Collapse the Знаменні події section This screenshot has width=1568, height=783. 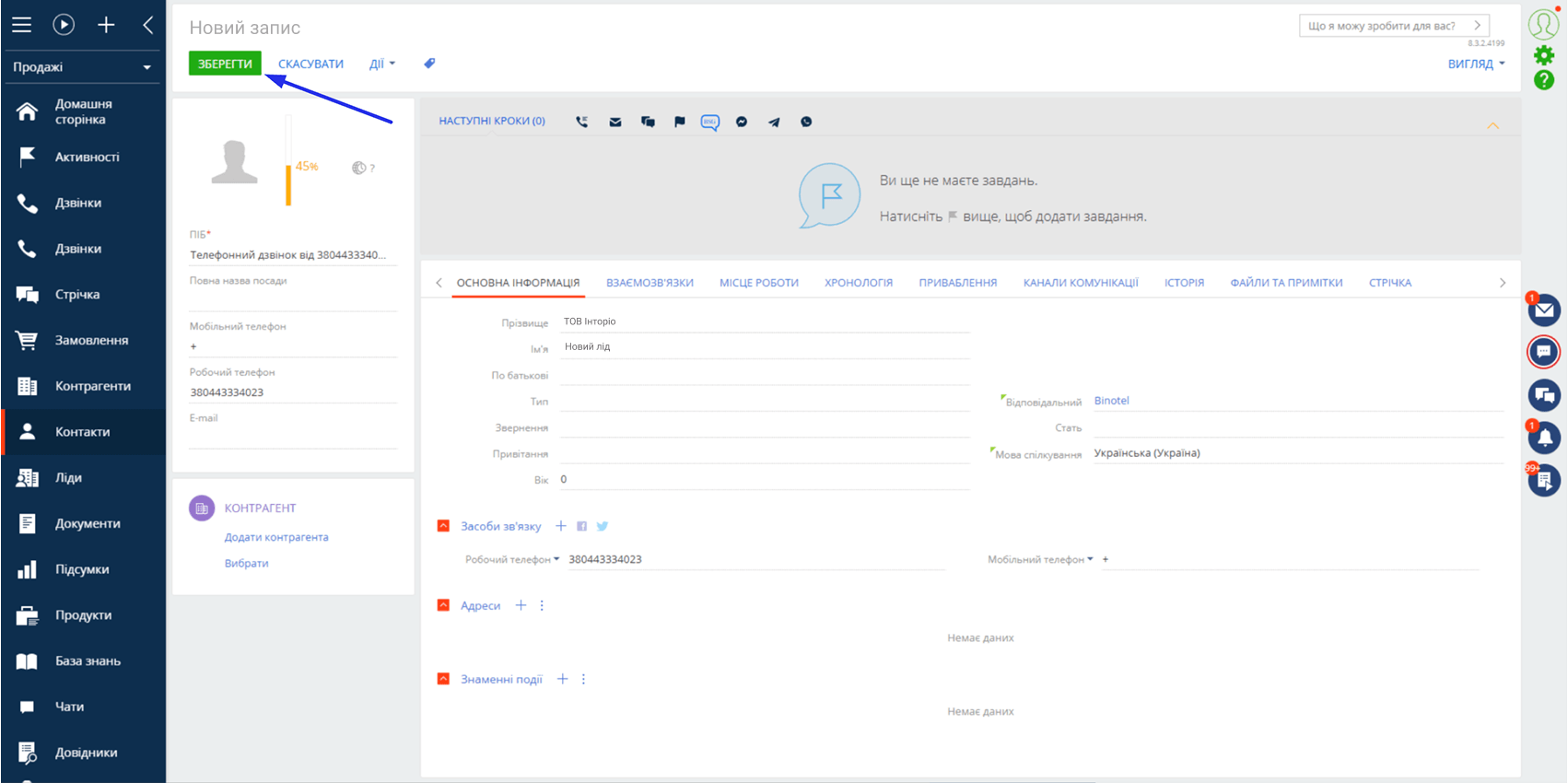[x=443, y=679]
